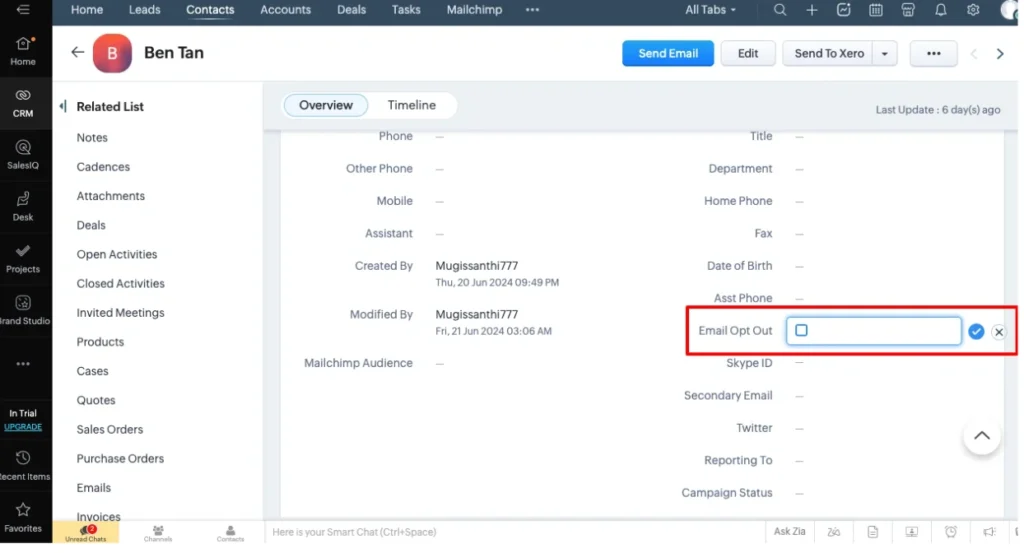Open Recent Items in the sidebar

click(24, 466)
